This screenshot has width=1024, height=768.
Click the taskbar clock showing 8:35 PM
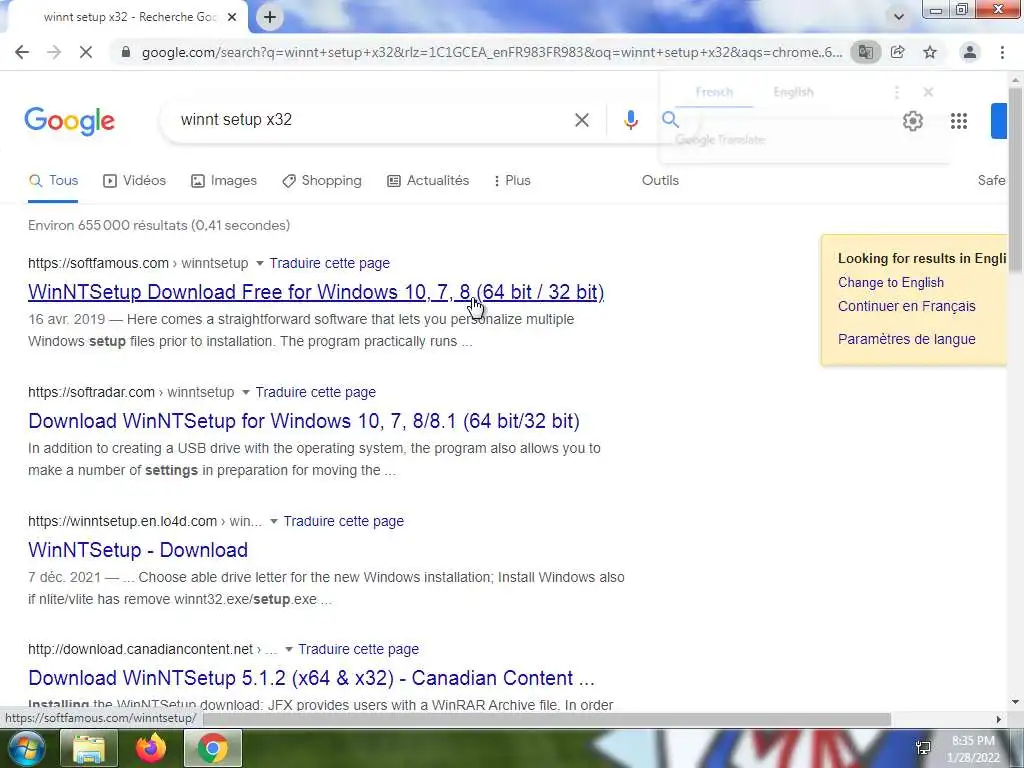[973, 749]
